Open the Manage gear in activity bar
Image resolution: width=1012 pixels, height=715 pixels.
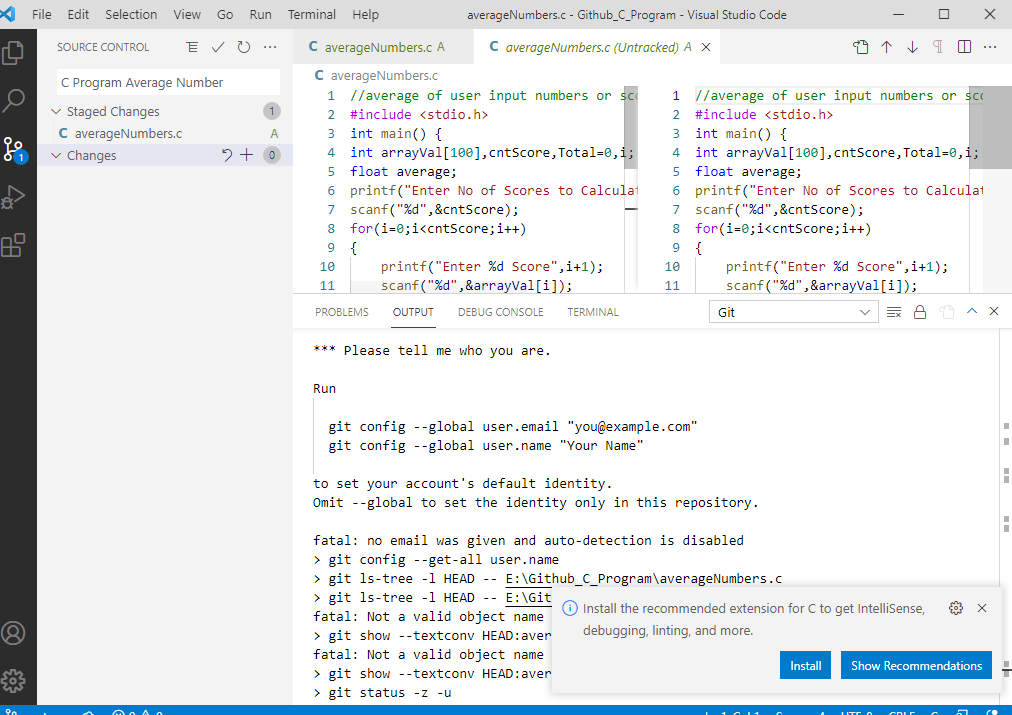point(14,680)
